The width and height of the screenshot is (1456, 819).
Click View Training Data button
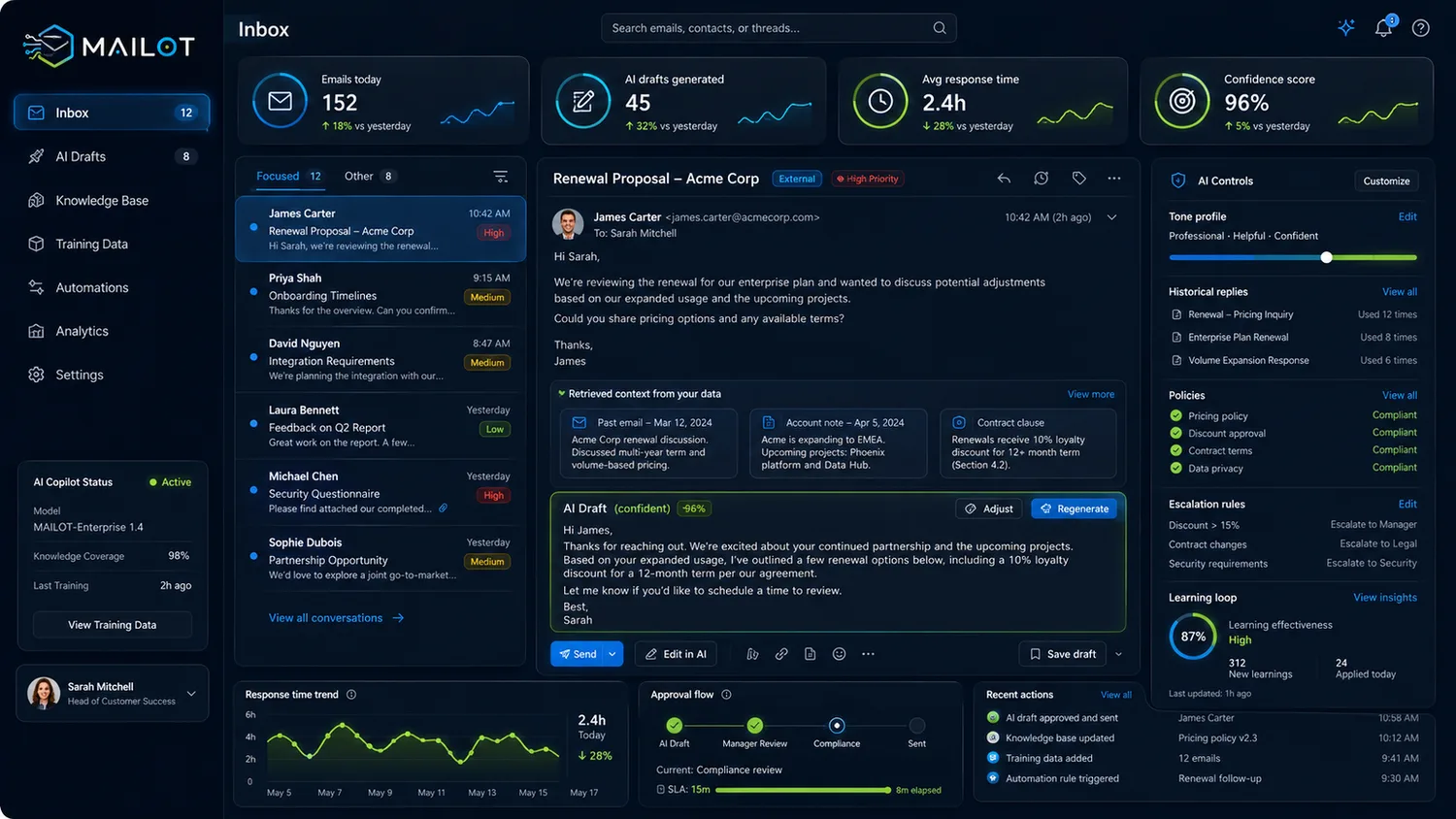tap(113, 625)
